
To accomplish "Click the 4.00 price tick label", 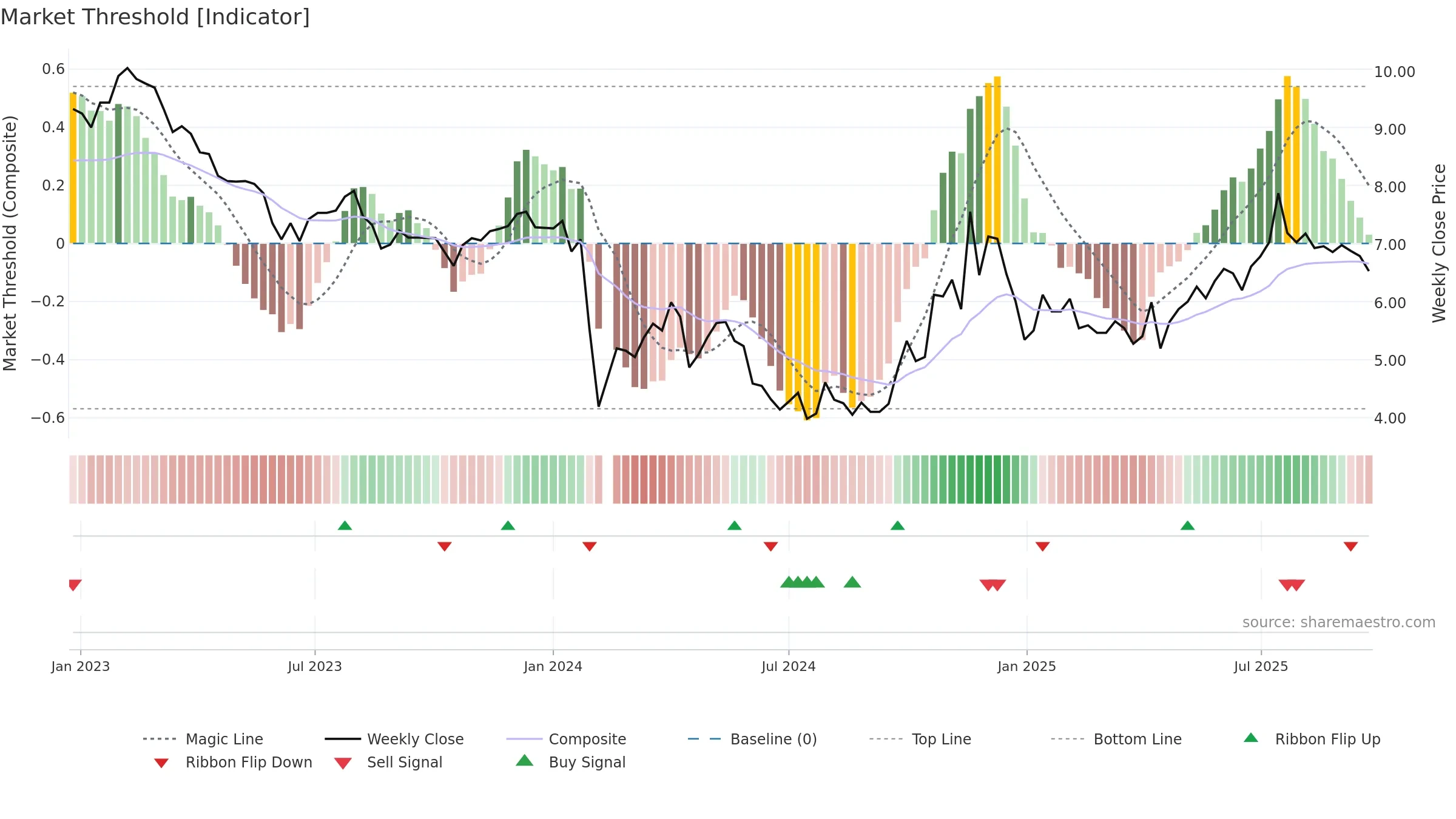I will [1390, 418].
